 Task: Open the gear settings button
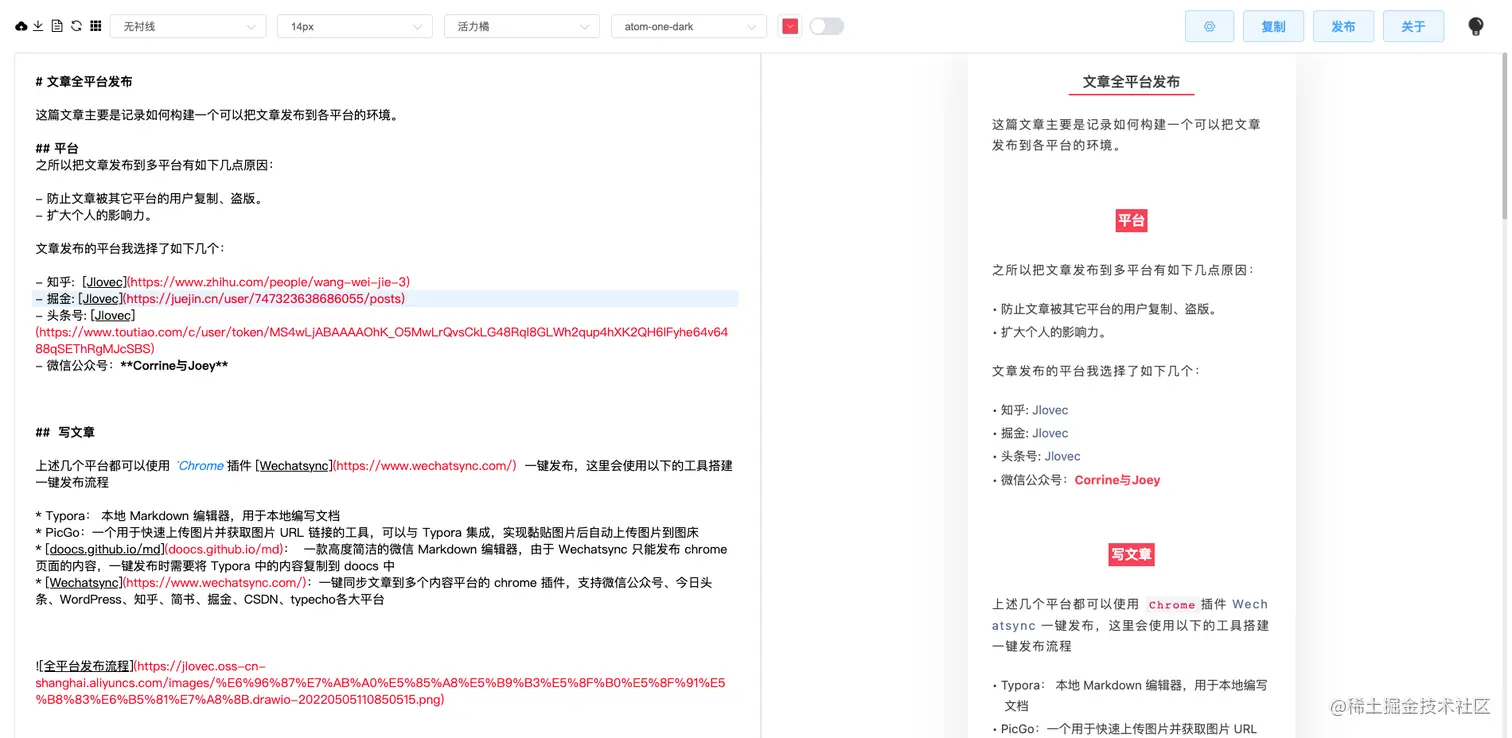[x=1209, y=26]
